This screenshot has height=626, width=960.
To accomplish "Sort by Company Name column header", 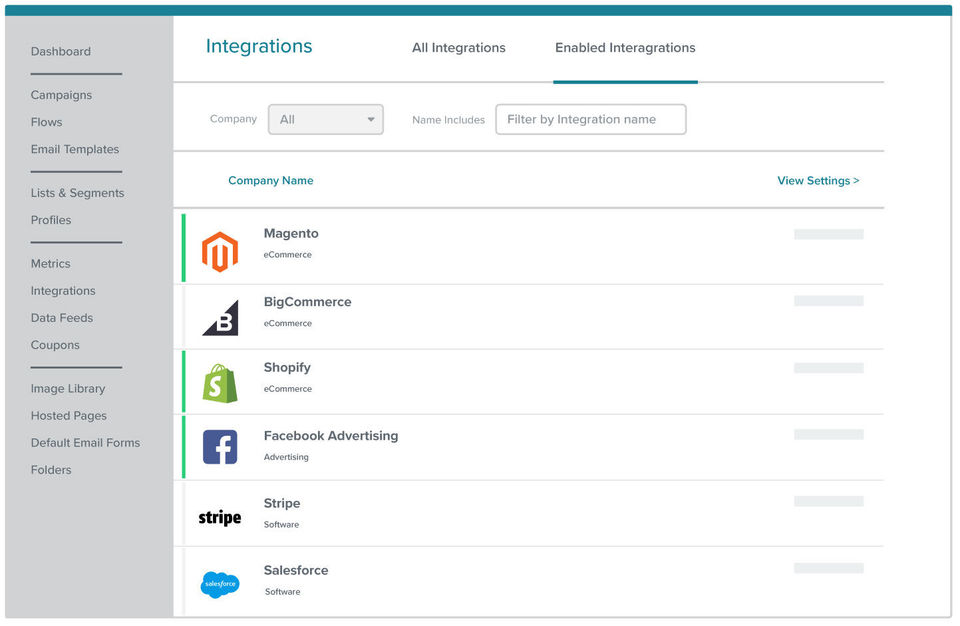I will 271,181.
